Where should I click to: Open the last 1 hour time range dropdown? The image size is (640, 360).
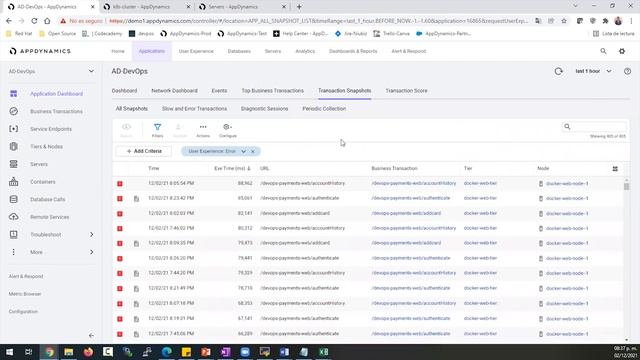593,71
